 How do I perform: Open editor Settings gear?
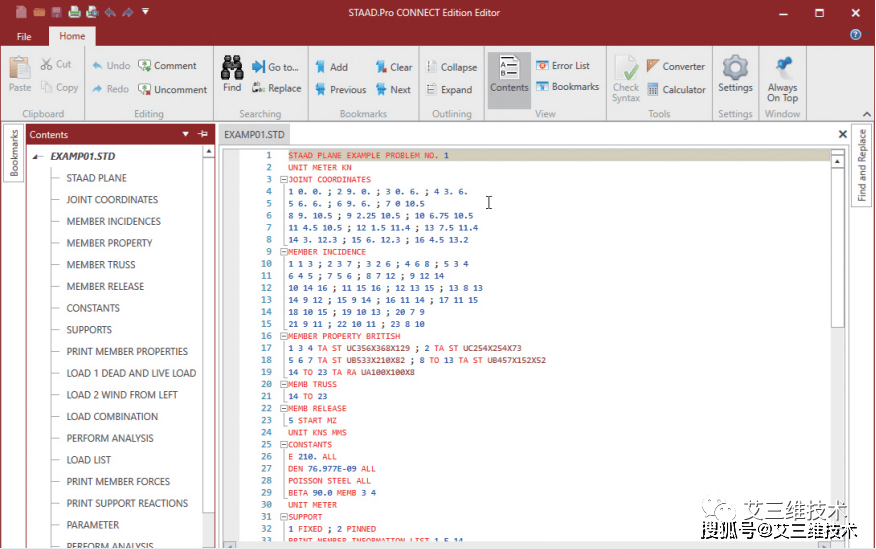click(x=735, y=74)
